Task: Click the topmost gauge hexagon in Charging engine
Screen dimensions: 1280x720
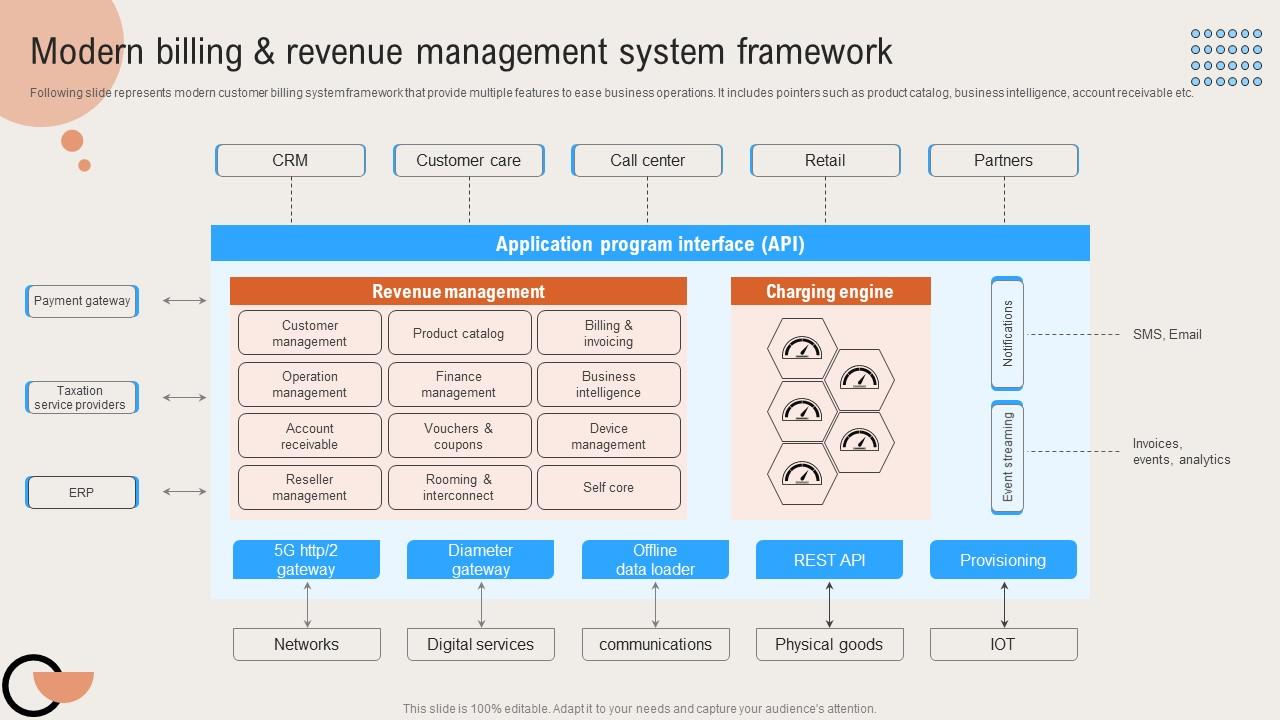Action: [x=802, y=348]
